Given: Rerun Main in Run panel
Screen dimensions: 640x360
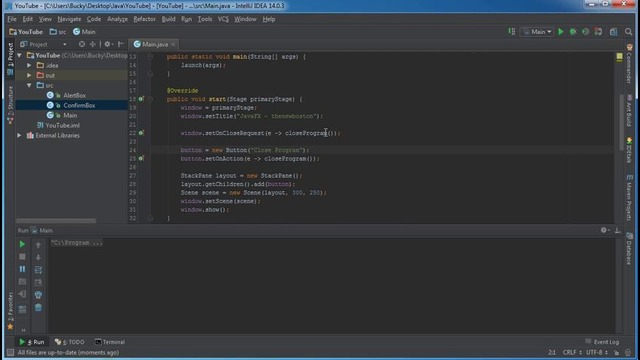Looking at the screenshot, I should [x=22, y=244].
